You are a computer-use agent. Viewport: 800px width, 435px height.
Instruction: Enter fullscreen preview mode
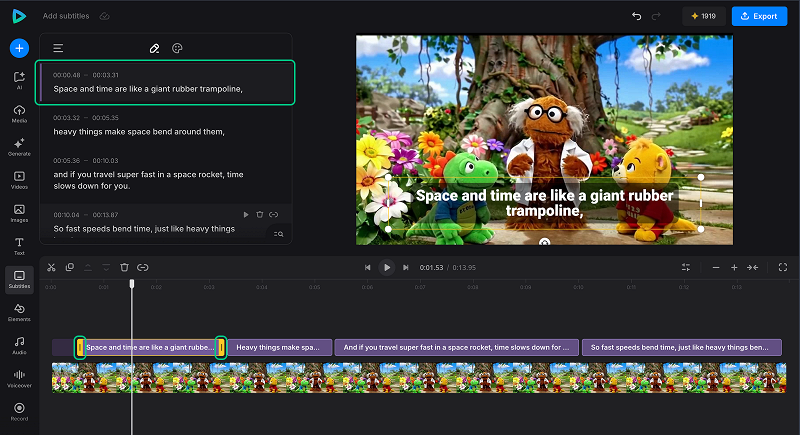[x=783, y=267]
